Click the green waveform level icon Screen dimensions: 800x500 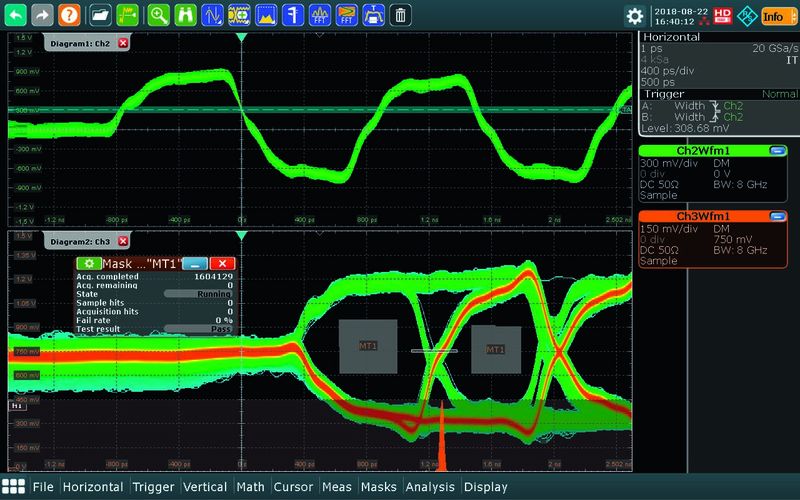[x=128, y=15]
